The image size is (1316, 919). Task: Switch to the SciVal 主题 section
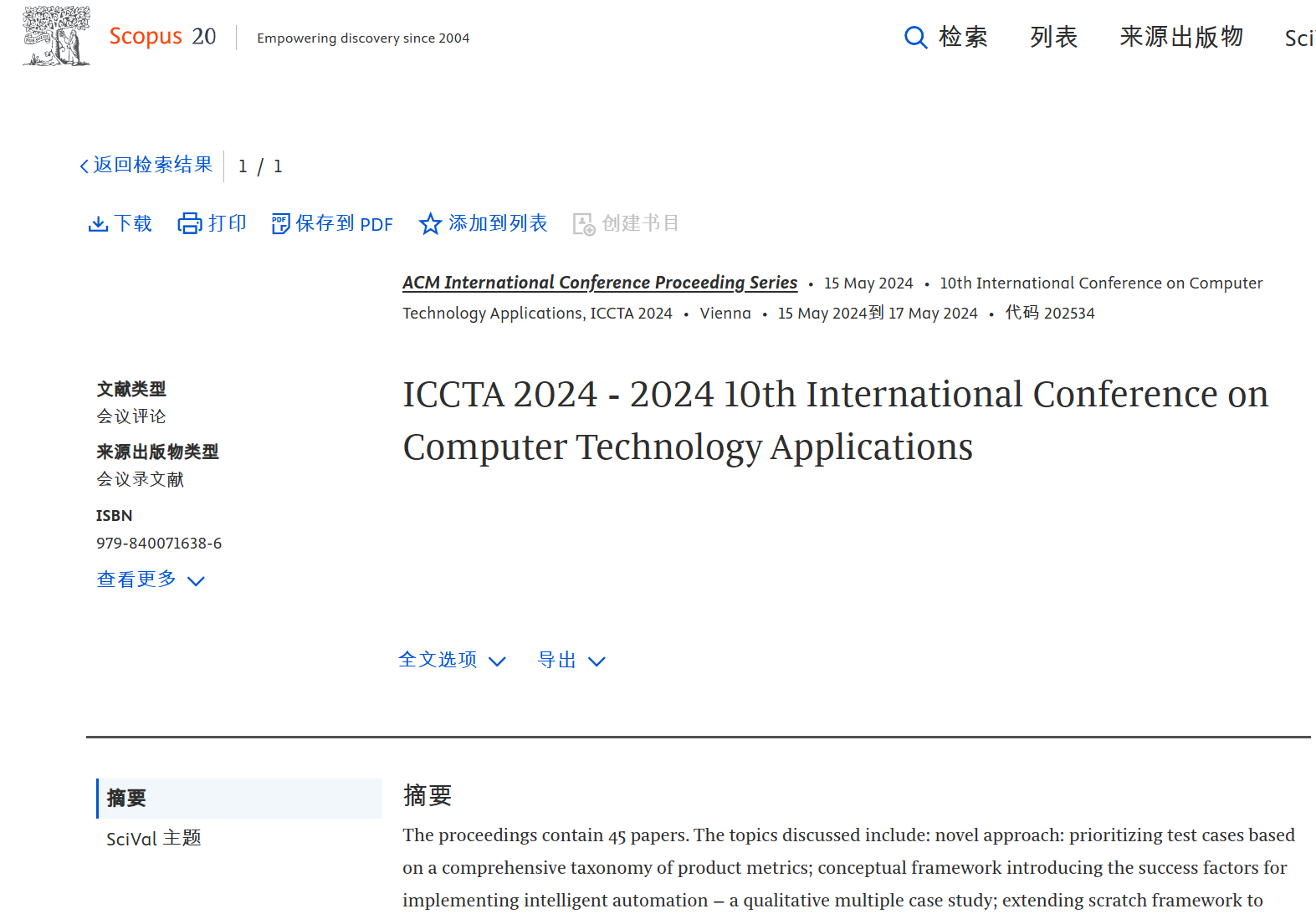click(x=154, y=839)
